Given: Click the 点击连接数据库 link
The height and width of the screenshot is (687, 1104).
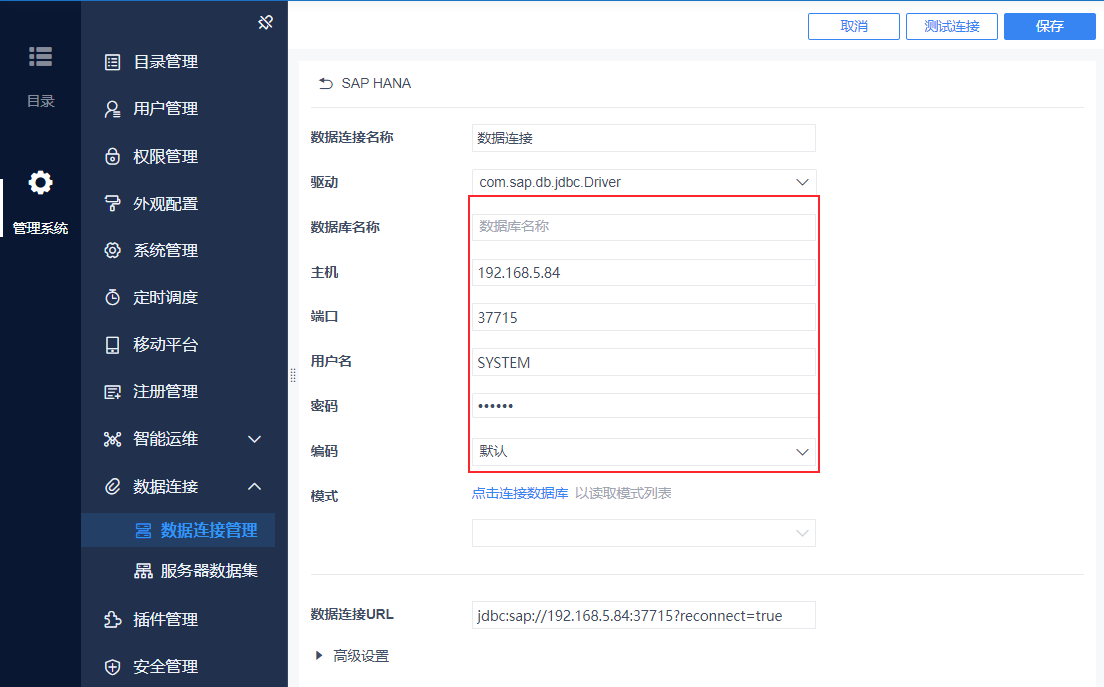Looking at the screenshot, I should coord(520,493).
